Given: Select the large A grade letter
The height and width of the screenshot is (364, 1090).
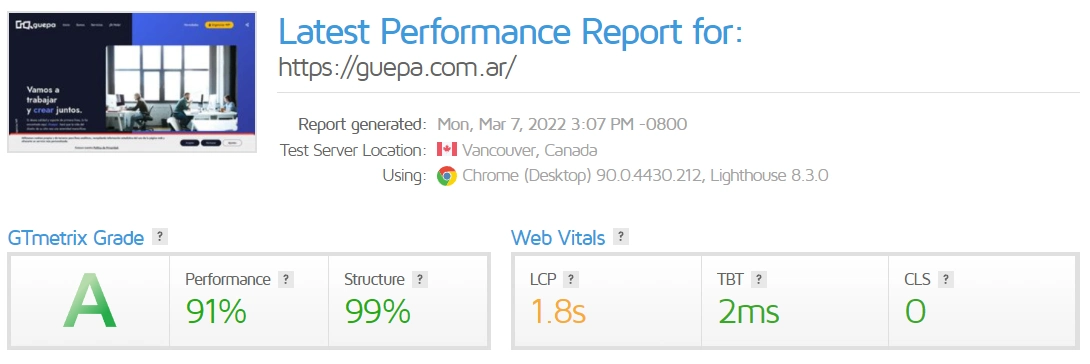Looking at the screenshot, I should 89,301.
